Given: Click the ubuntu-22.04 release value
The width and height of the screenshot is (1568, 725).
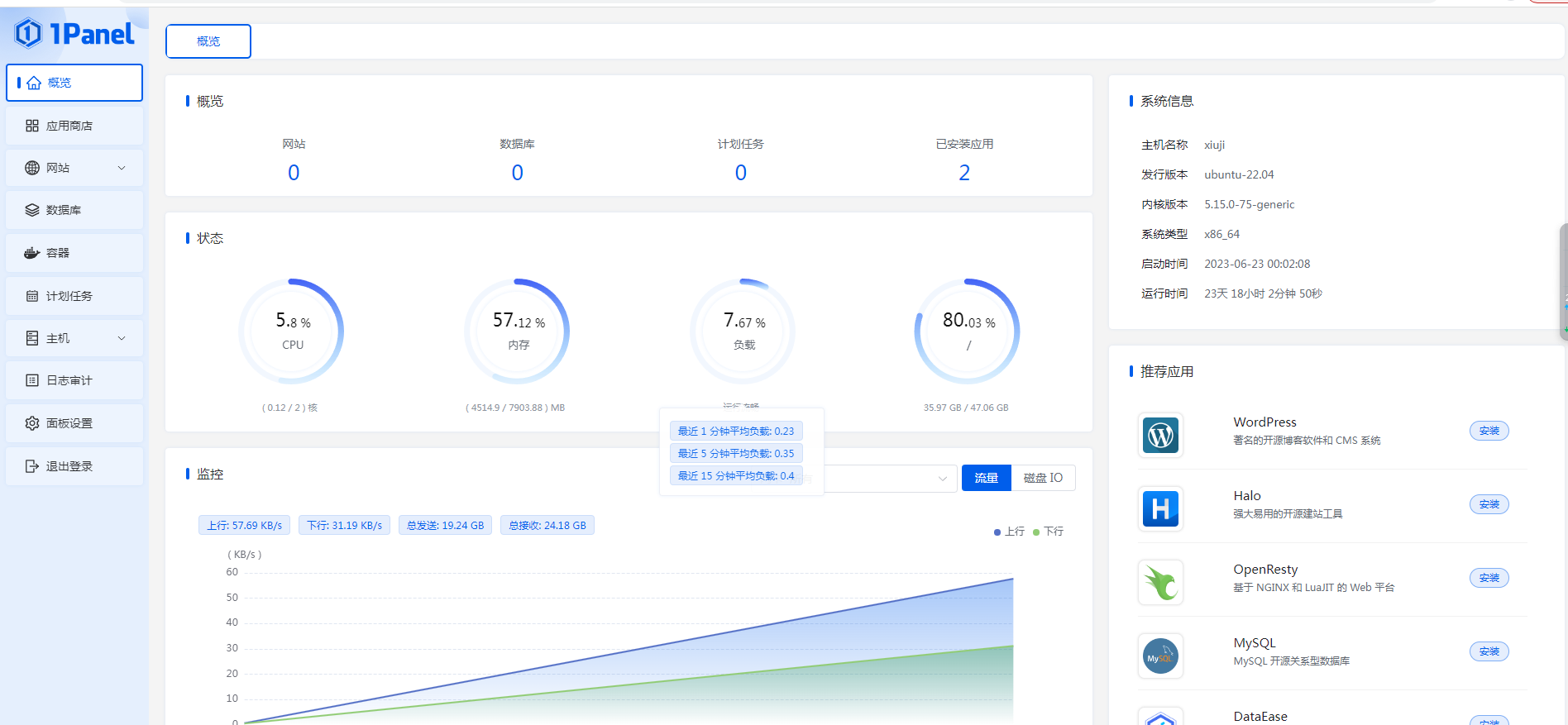Looking at the screenshot, I should point(1239,174).
